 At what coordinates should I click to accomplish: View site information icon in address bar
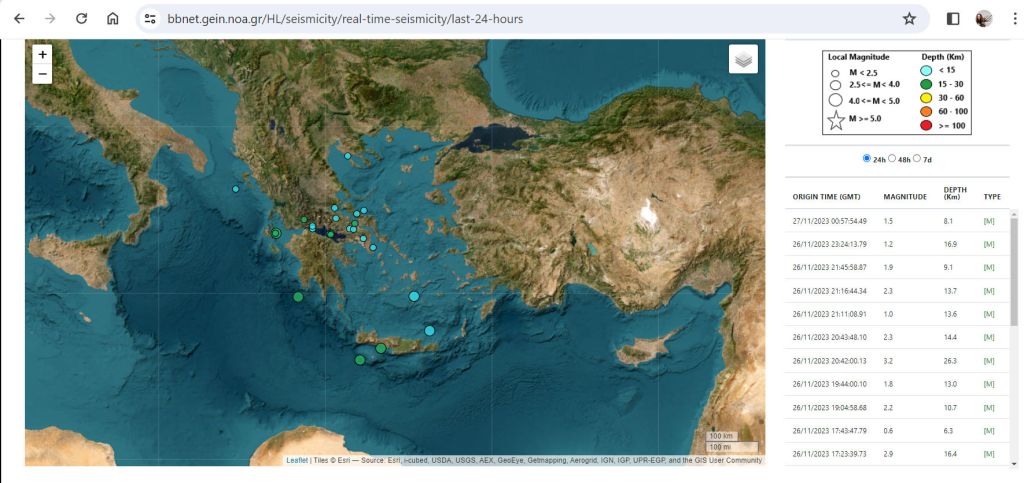[x=150, y=19]
